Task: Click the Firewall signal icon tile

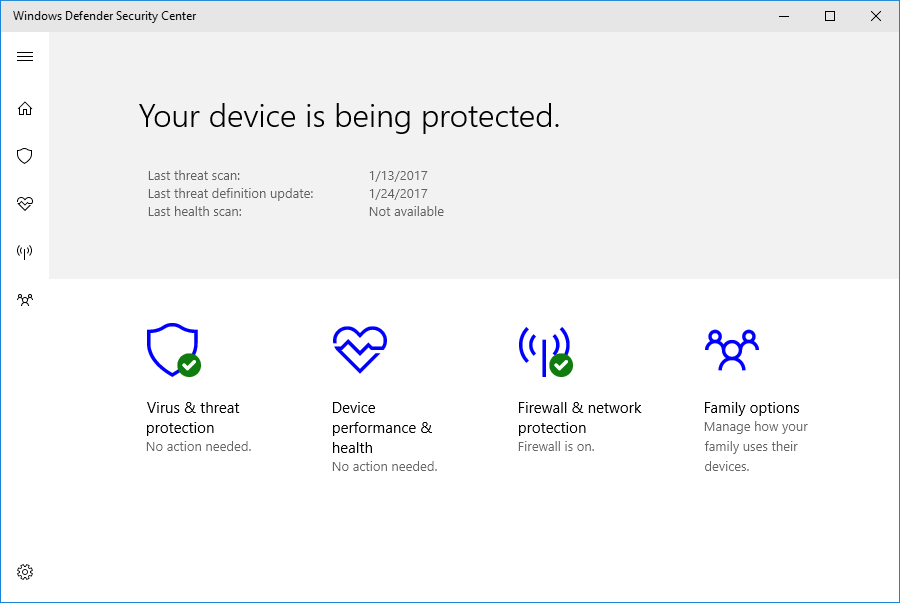Action: 545,349
